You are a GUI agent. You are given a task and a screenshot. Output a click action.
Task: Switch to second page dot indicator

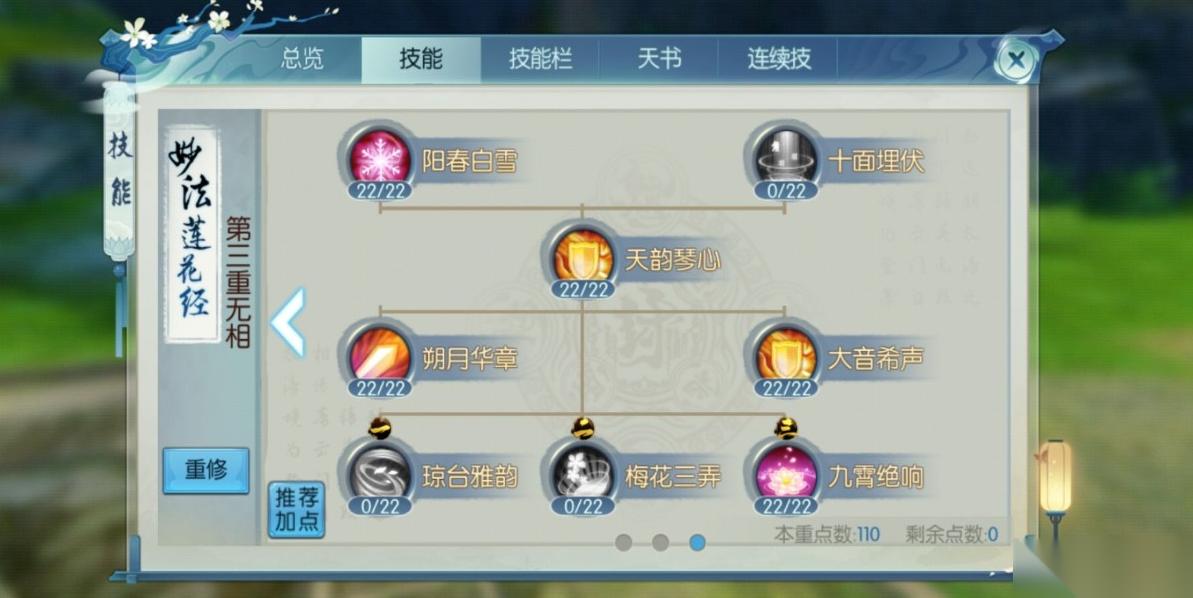coord(660,542)
